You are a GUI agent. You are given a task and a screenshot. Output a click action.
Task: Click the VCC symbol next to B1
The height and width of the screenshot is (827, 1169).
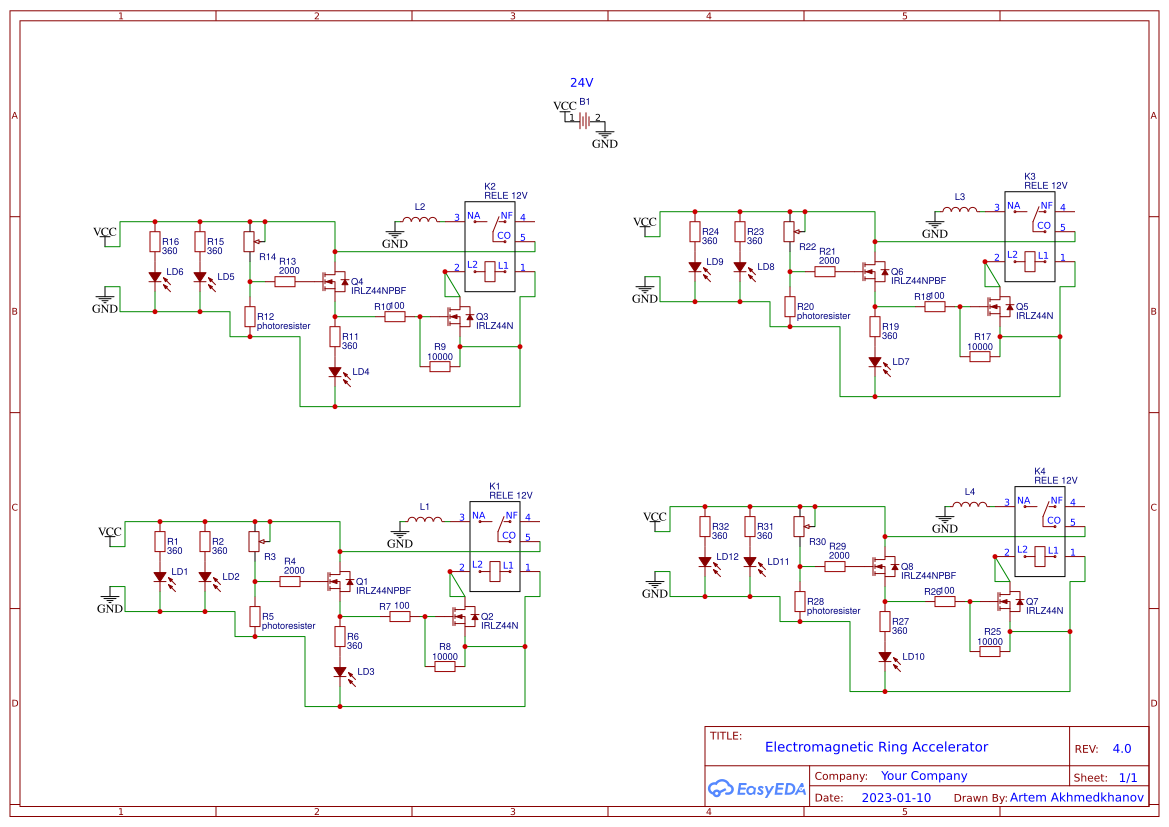coord(563,103)
